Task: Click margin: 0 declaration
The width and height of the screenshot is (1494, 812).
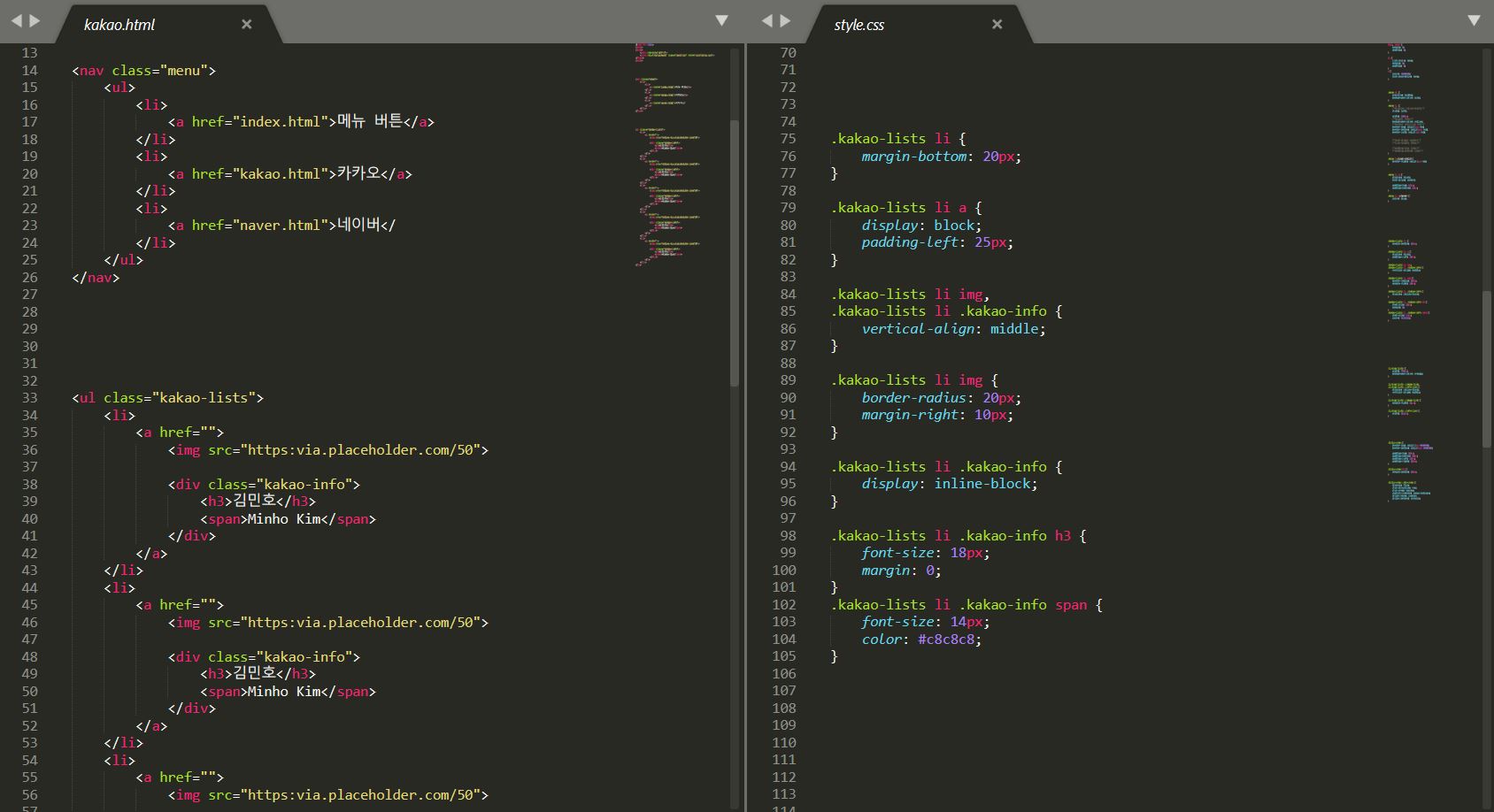Action: point(901,571)
